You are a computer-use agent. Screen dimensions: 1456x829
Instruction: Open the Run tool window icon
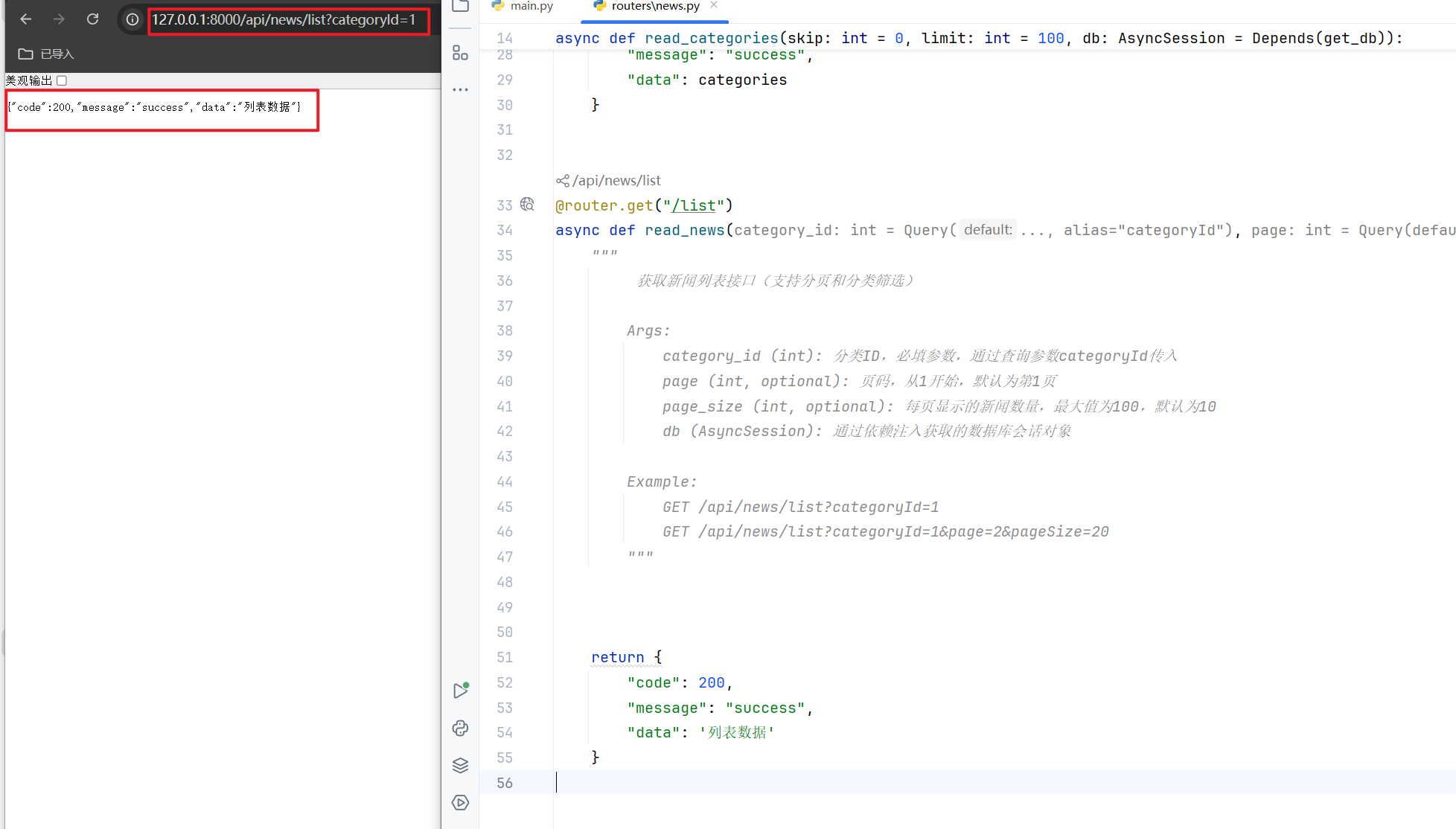461,691
